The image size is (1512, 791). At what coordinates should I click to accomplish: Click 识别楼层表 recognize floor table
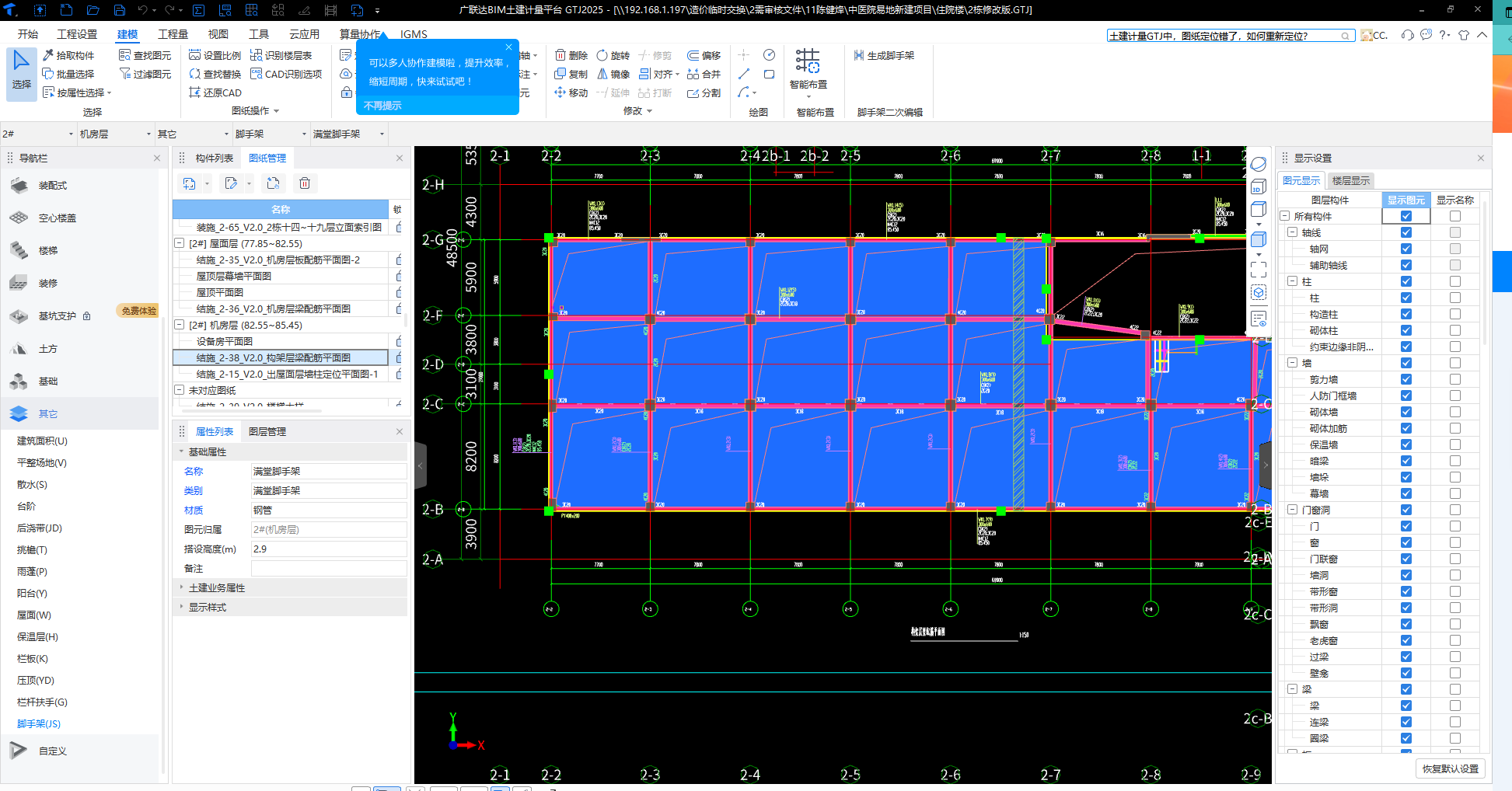click(x=281, y=55)
